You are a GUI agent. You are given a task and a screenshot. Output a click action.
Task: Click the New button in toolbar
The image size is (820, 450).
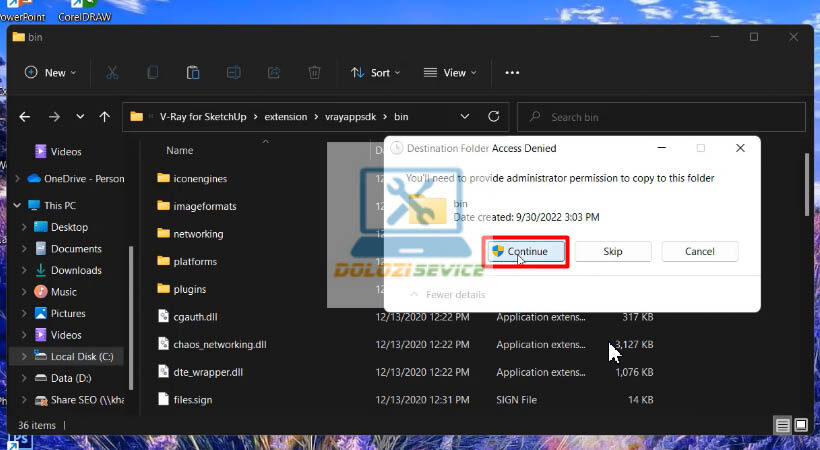(48, 73)
